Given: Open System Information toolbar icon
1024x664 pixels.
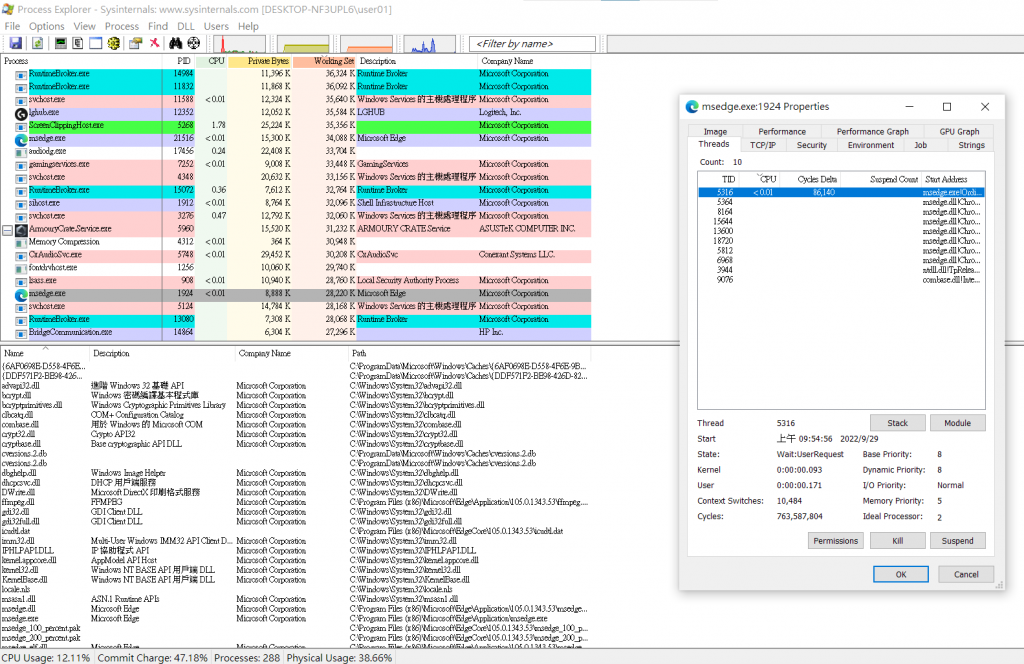Looking at the screenshot, I should (x=60, y=43).
